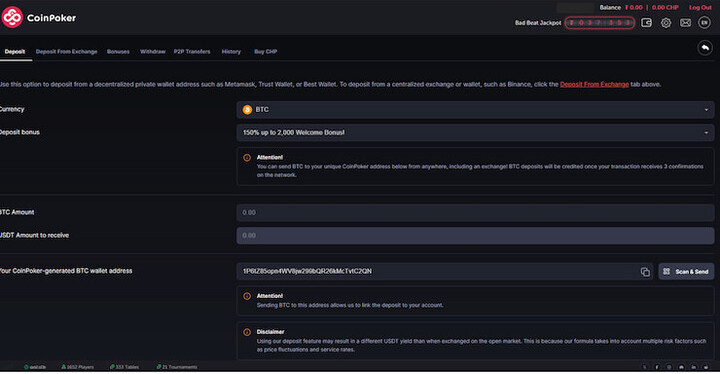This screenshot has height=374, width=720.
Task: Click the CoinPoker logo
Action: point(39,17)
